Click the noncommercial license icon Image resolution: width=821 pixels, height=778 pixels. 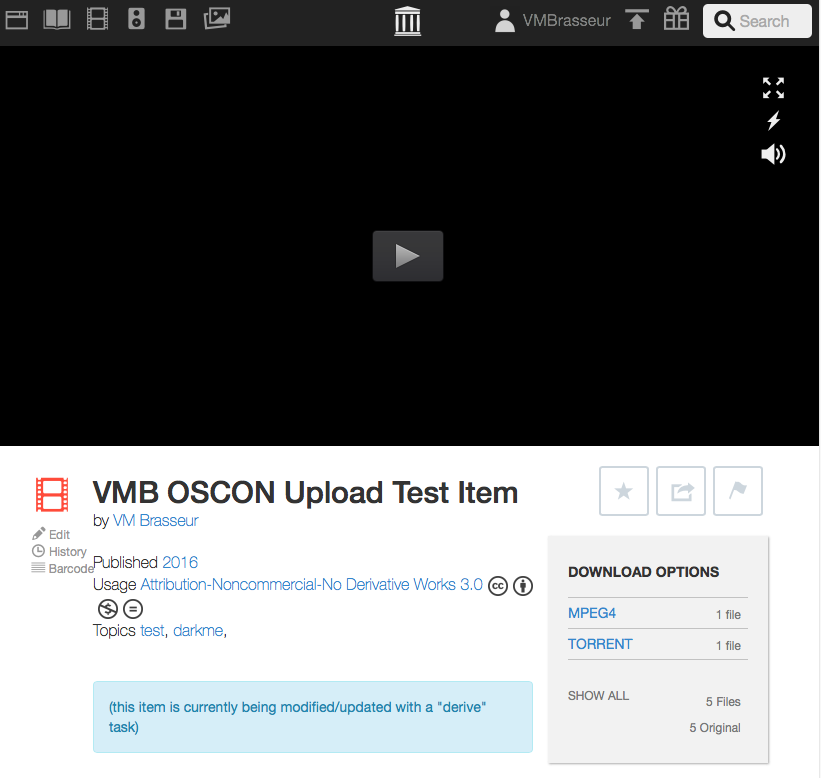coord(108,609)
